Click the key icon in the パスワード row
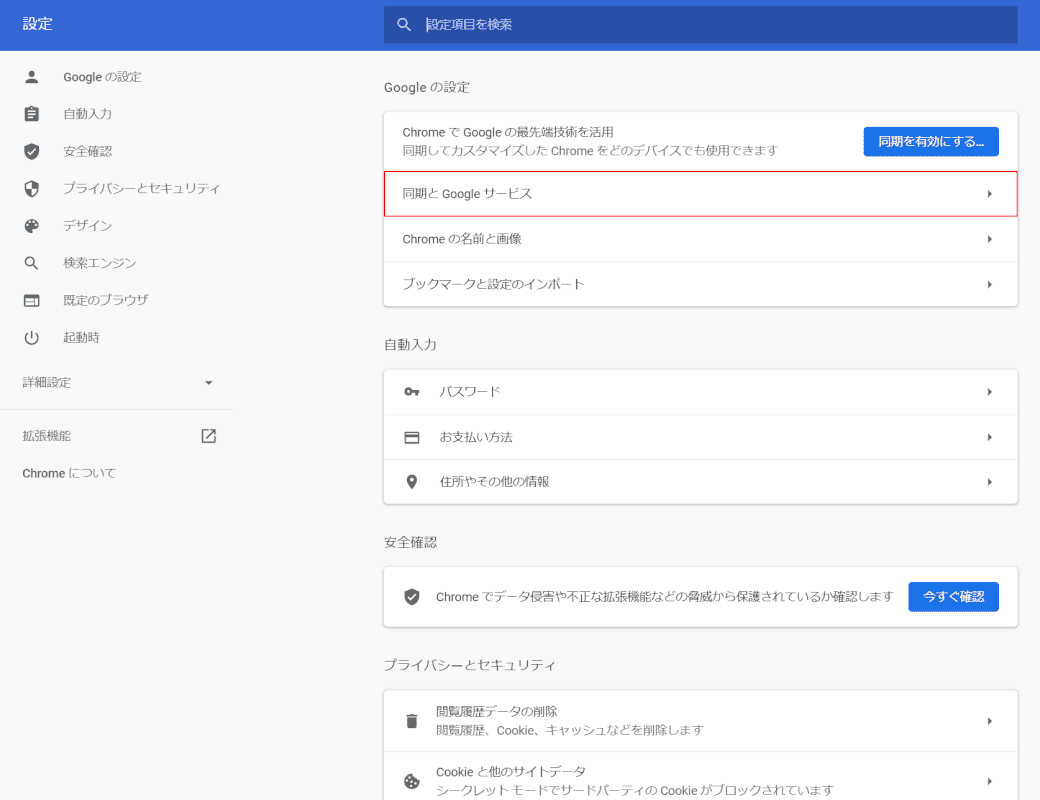The width and height of the screenshot is (1040, 800). [412, 392]
